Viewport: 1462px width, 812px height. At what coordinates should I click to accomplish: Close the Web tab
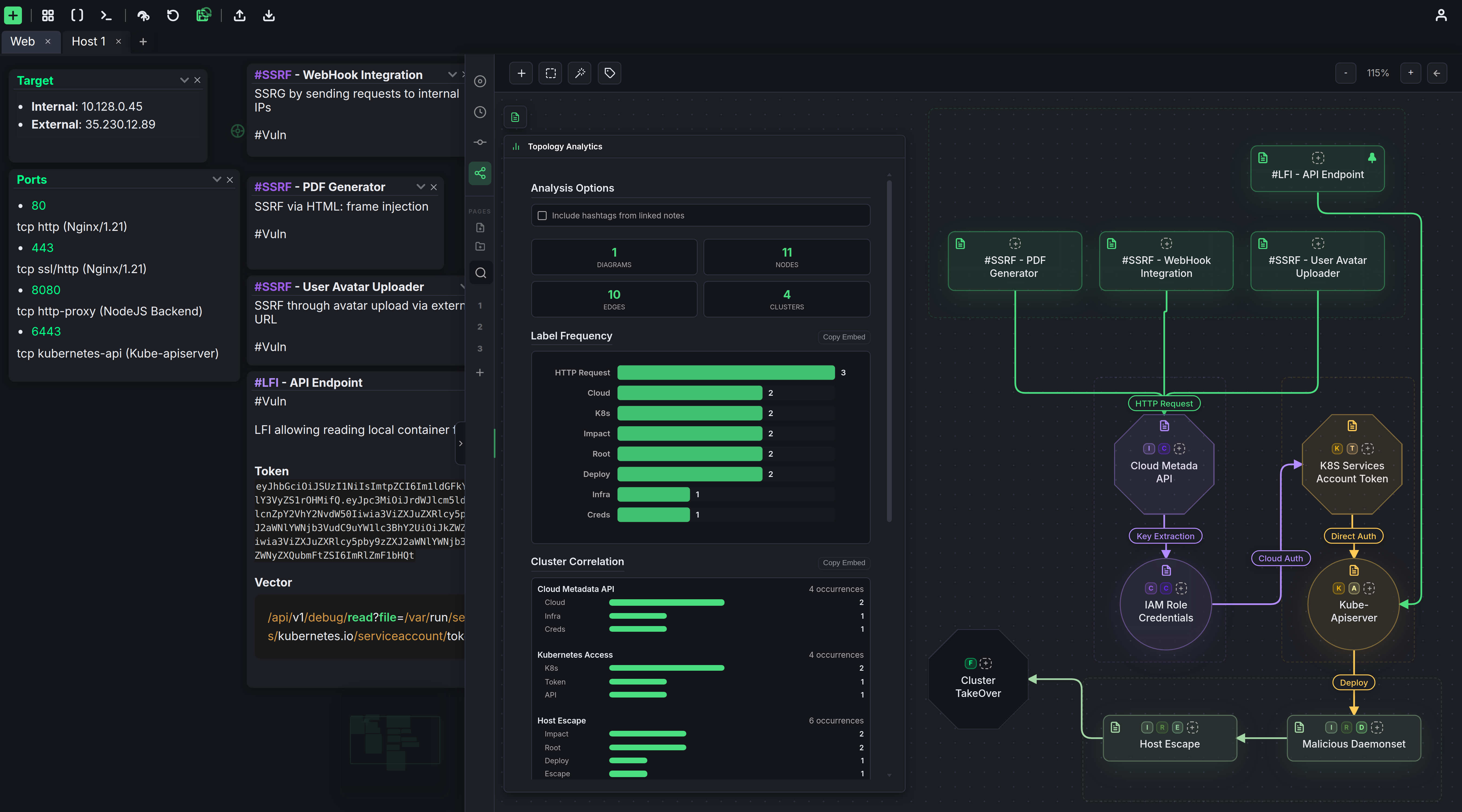click(48, 41)
